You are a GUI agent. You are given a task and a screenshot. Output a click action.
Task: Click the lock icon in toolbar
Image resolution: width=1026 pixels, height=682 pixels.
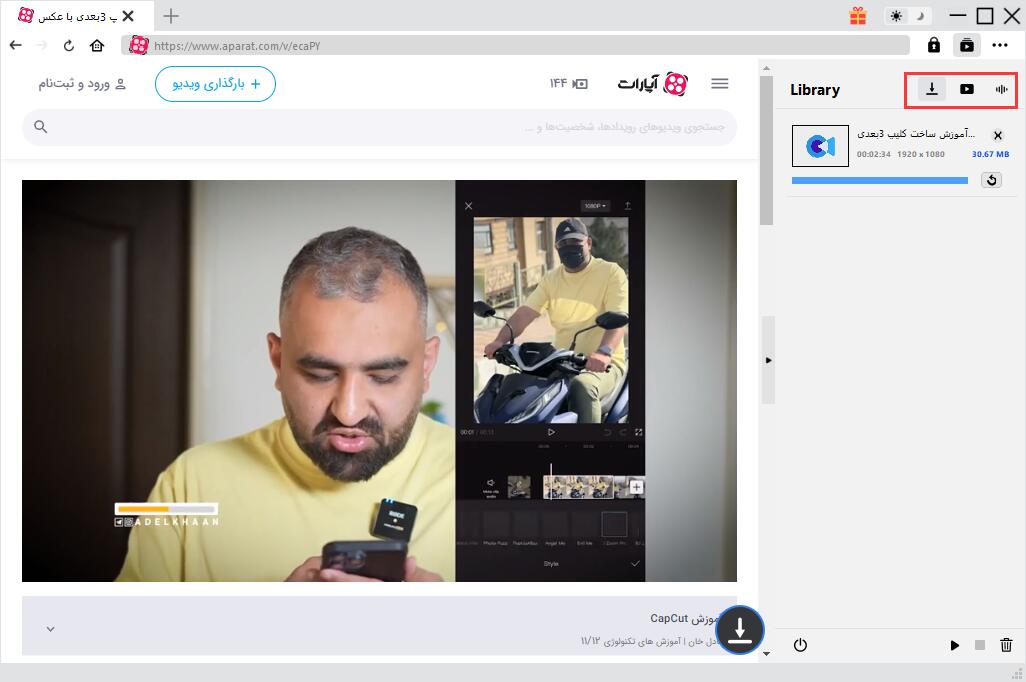tap(934, 45)
